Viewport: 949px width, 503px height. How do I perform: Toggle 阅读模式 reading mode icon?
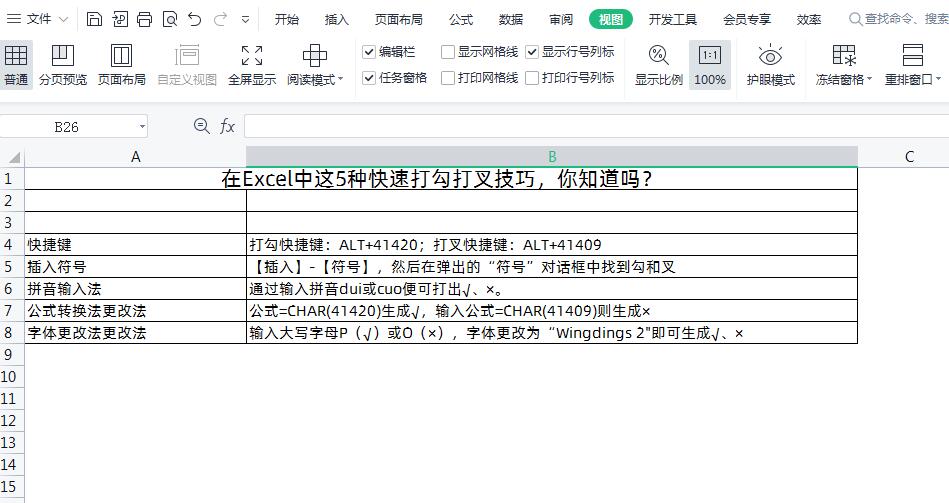coord(315,56)
